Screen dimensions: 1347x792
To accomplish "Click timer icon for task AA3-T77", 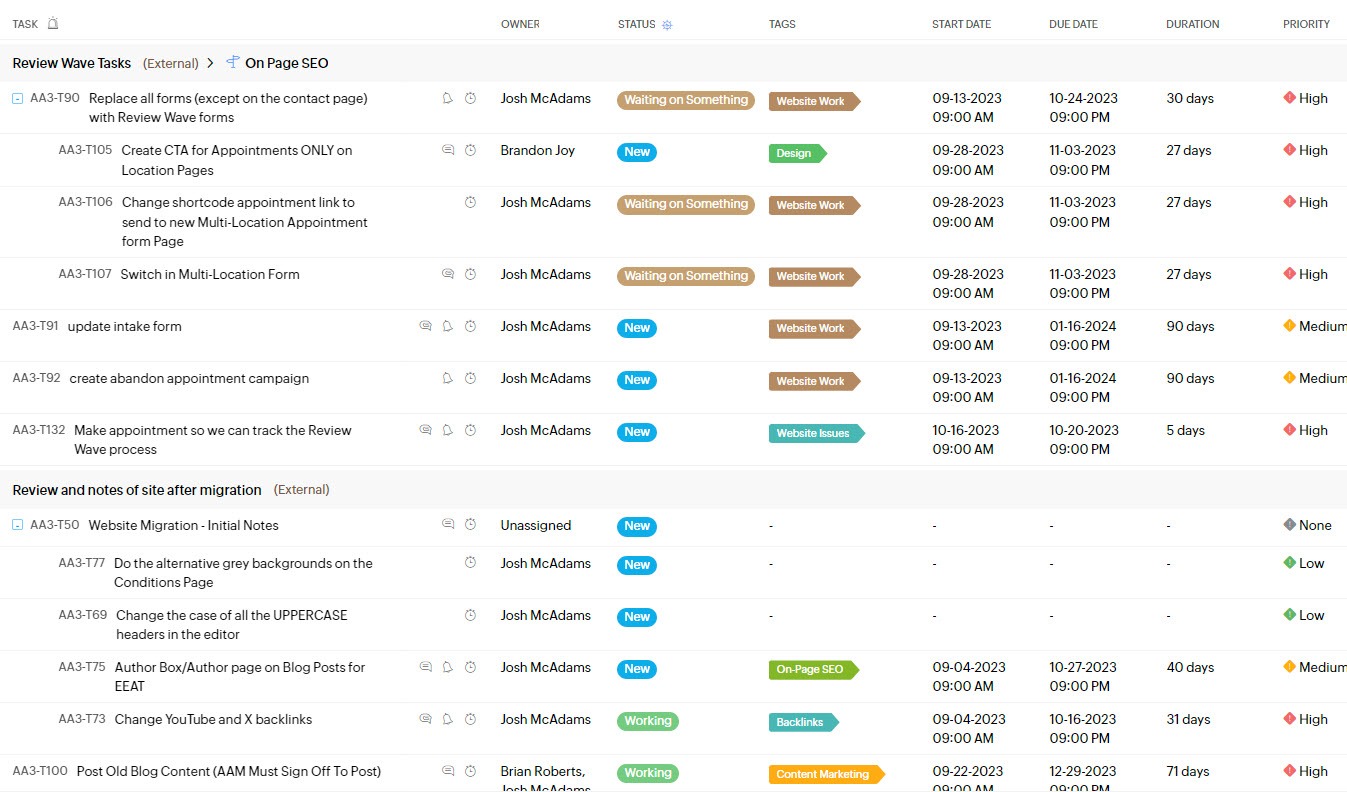I will [x=470, y=563].
